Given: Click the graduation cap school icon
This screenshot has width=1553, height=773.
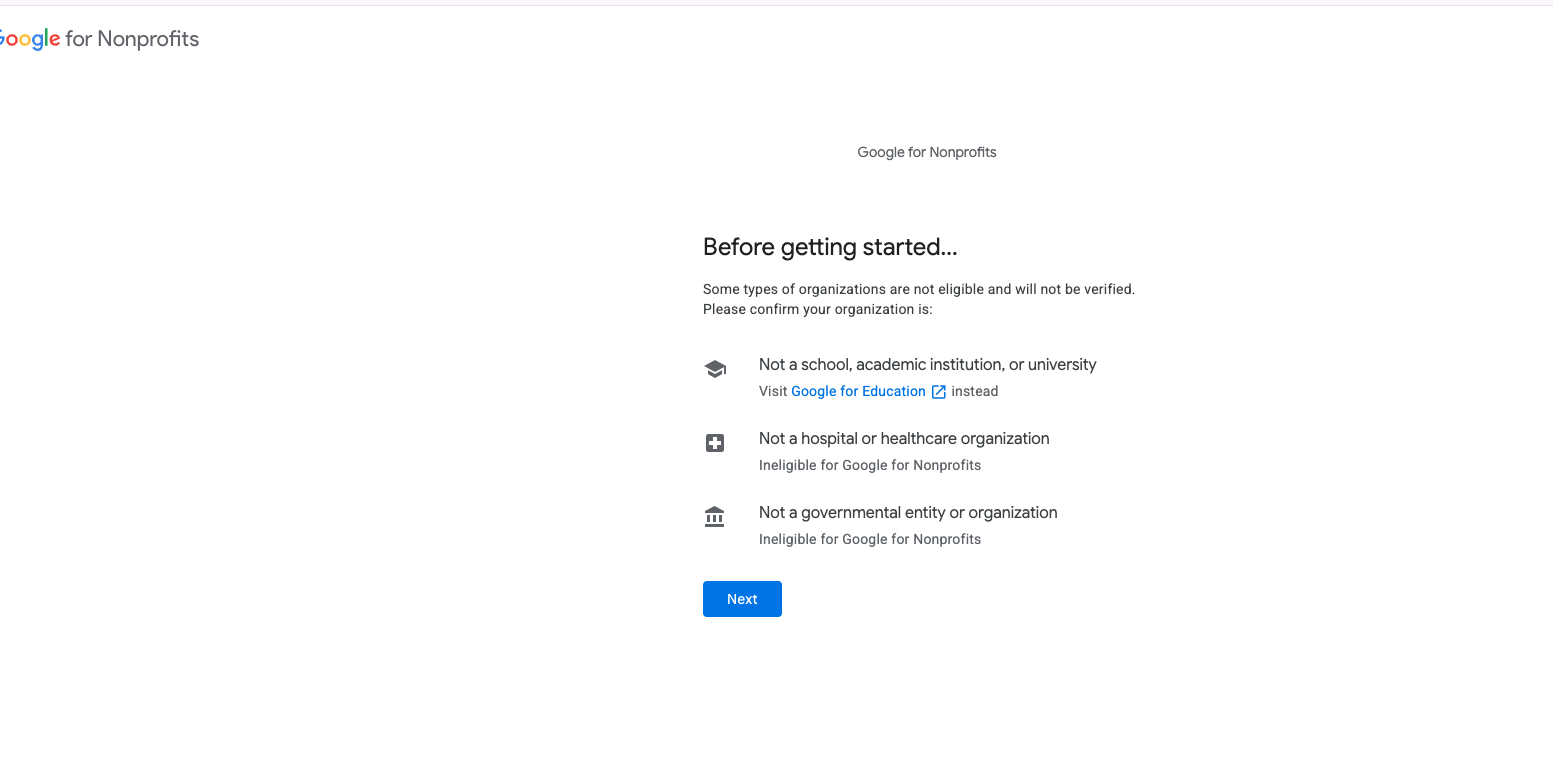Looking at the screenshot, I should click(x=715, y=369).
